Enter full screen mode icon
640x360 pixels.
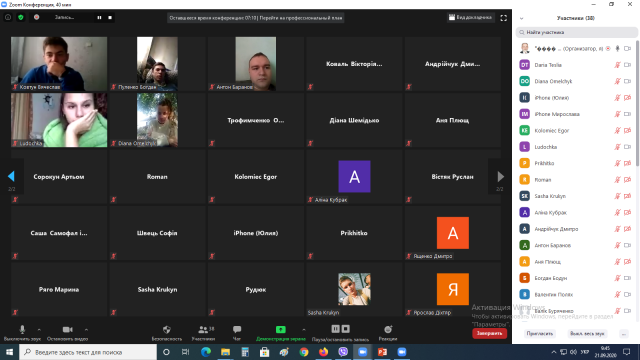pos(504,18)
